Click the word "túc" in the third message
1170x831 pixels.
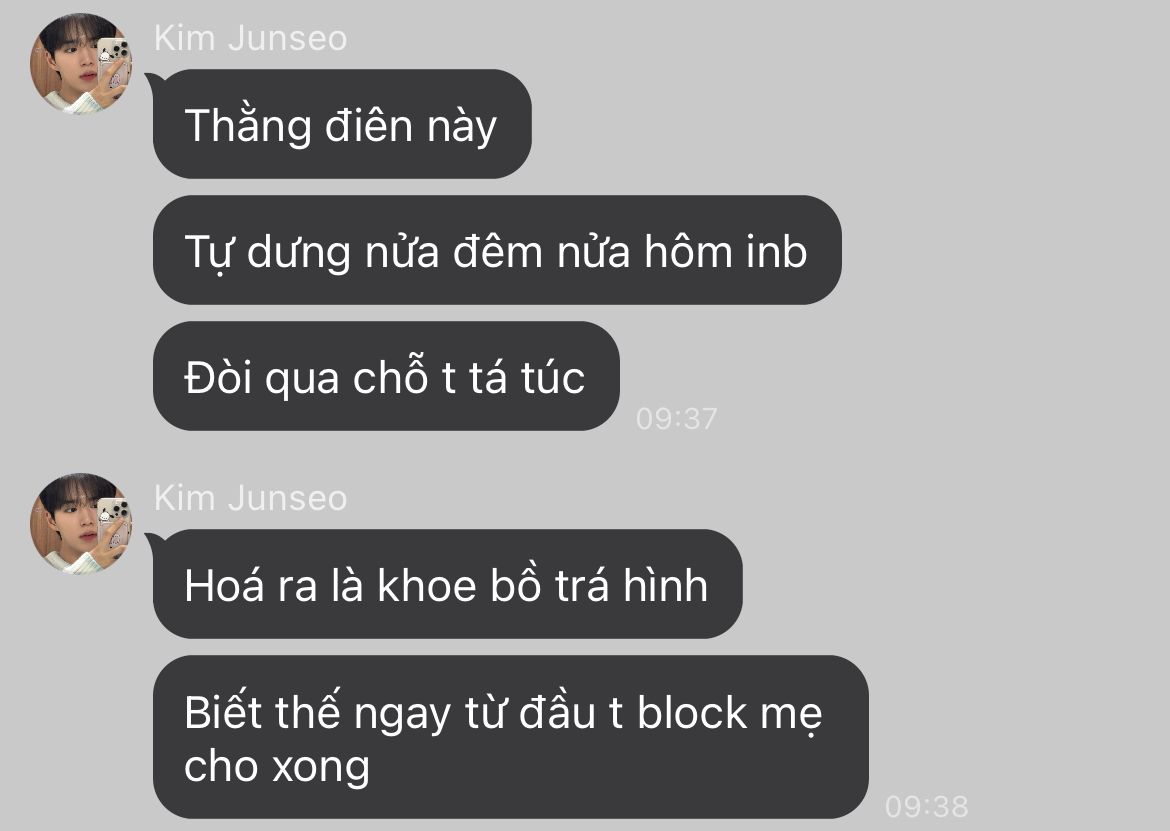553,377
